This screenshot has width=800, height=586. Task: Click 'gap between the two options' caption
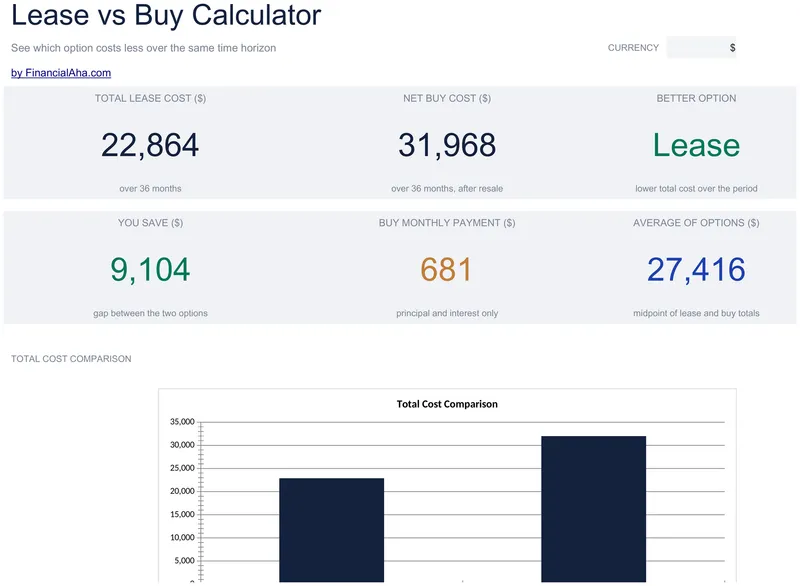tap(151, 313)
